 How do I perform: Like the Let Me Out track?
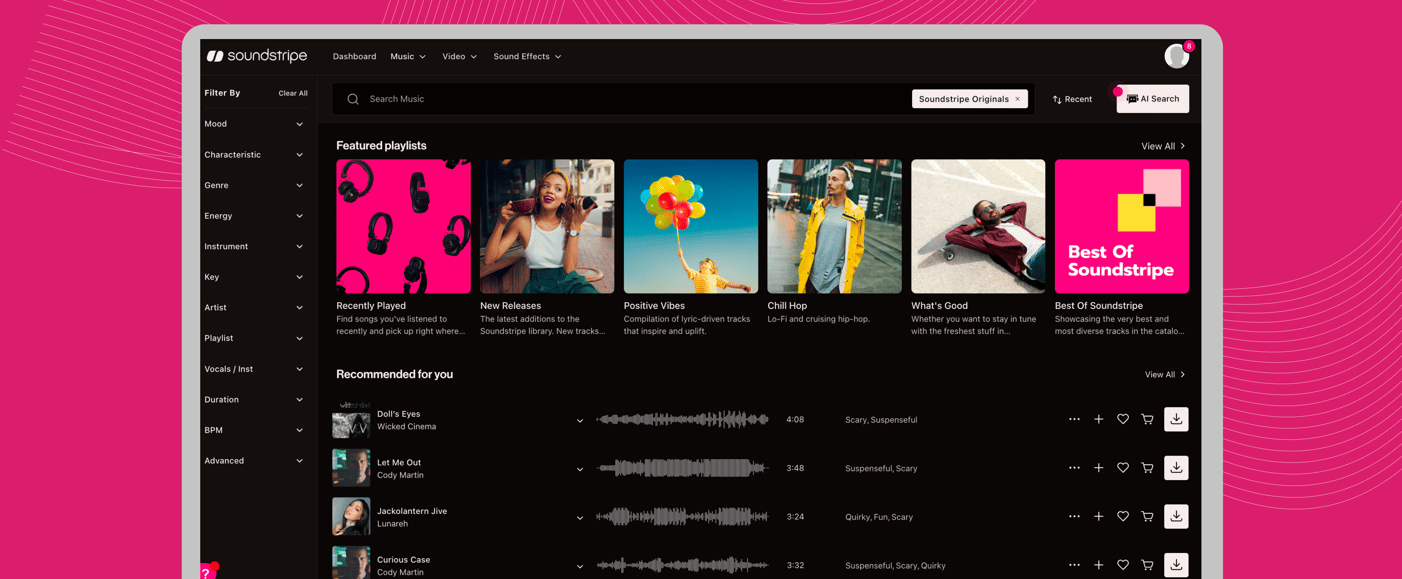click(x=1122, y=467)
